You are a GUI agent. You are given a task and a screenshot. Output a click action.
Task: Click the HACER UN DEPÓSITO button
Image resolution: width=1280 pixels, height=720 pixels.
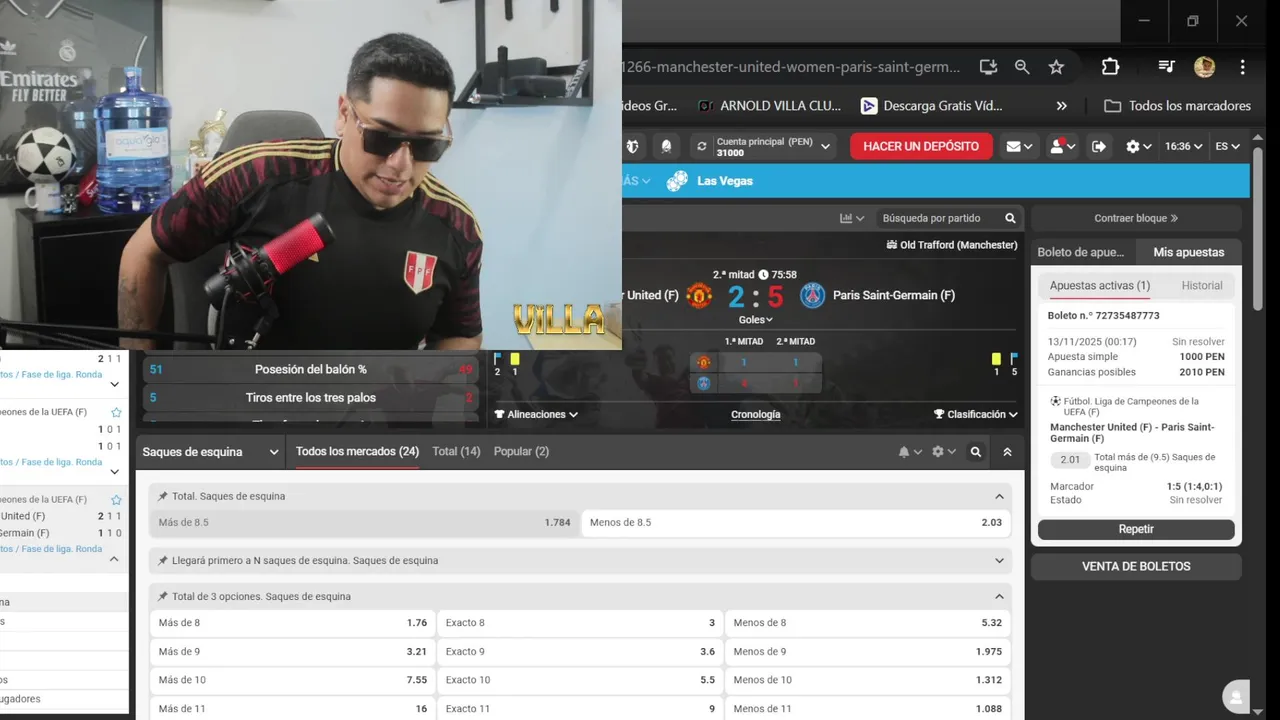pos(921,146)
